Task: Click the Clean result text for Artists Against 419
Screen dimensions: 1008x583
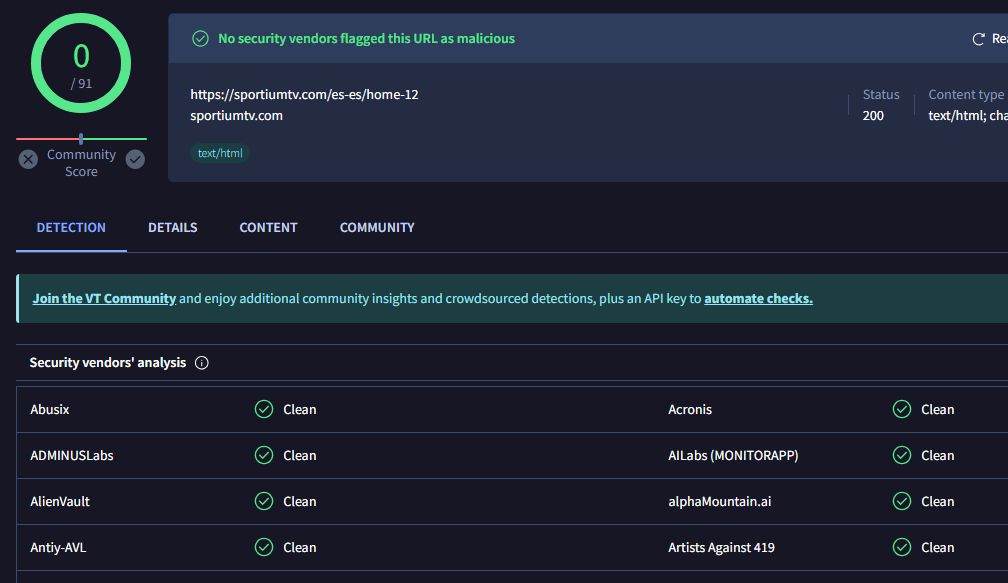Action: click(937, 548)
